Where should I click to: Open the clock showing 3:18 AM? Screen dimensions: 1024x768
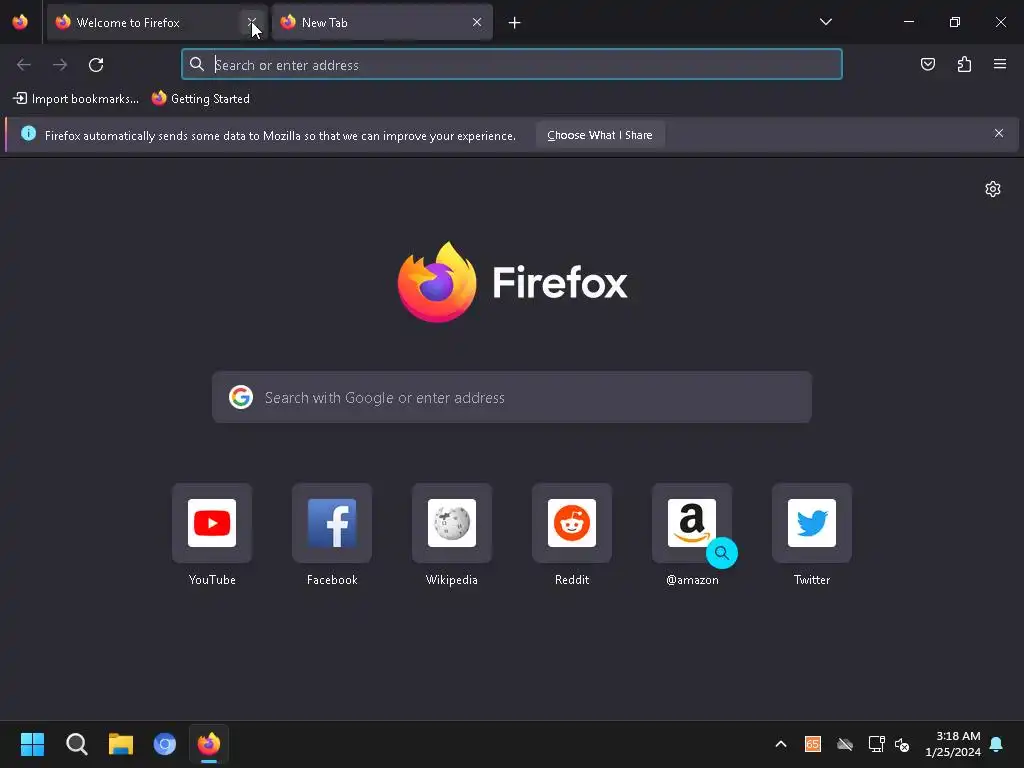pos(953,744)
